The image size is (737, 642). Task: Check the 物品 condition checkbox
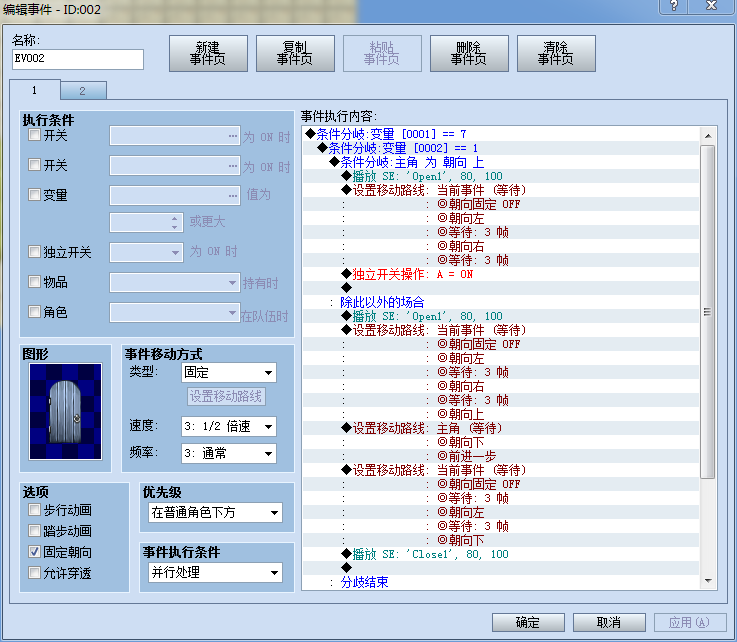pyautogui.click(x=34, y=282)
